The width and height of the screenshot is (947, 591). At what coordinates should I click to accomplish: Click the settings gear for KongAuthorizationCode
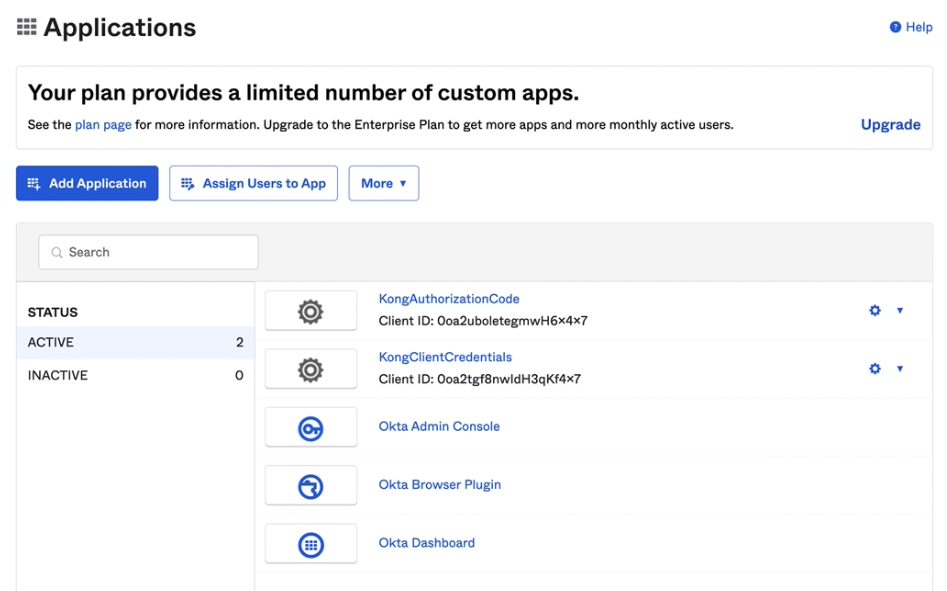875,311
